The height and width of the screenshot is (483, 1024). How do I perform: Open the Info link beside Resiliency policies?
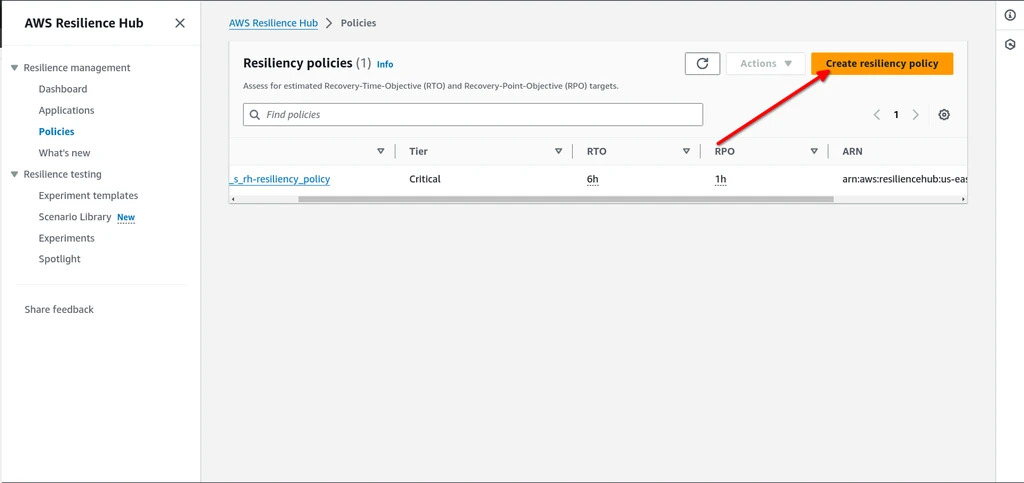(x=385, y=65)
